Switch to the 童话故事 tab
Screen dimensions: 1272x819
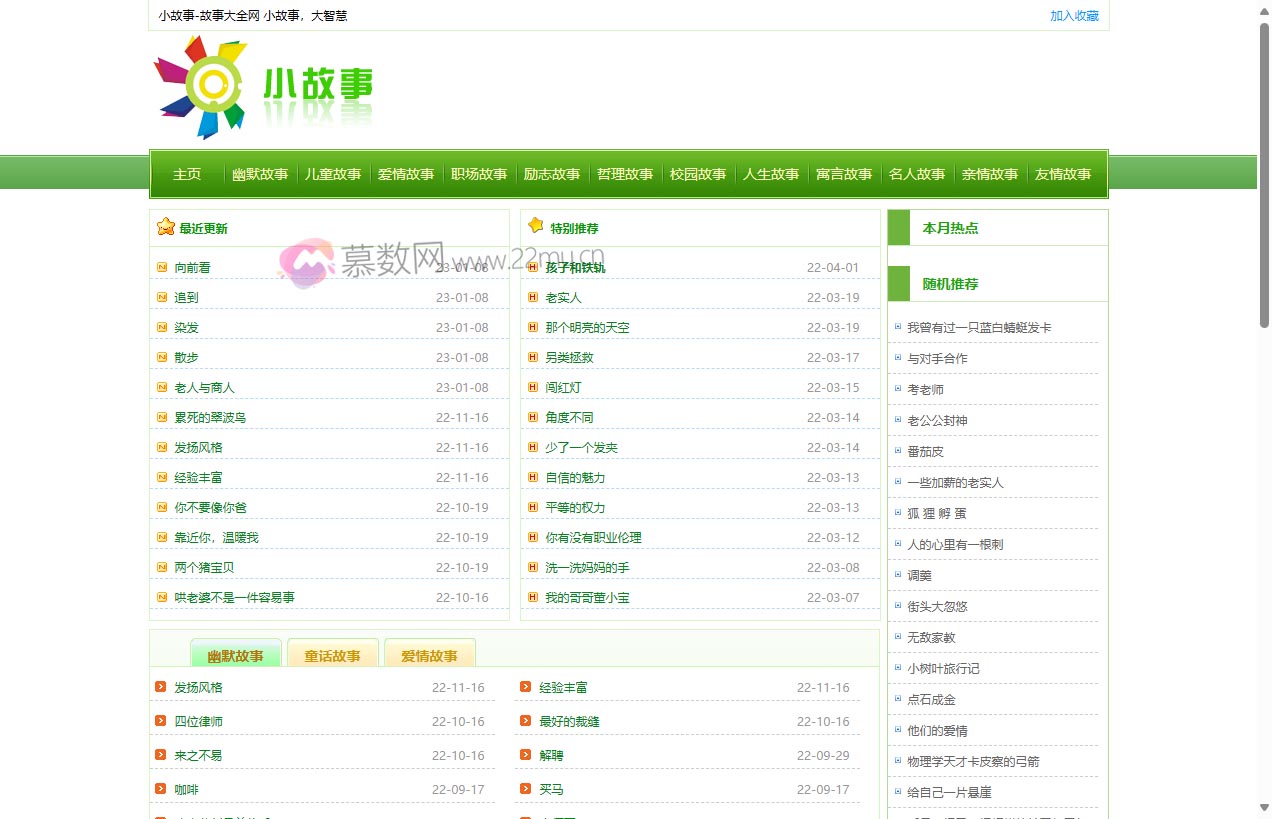[x=332, y=656]
